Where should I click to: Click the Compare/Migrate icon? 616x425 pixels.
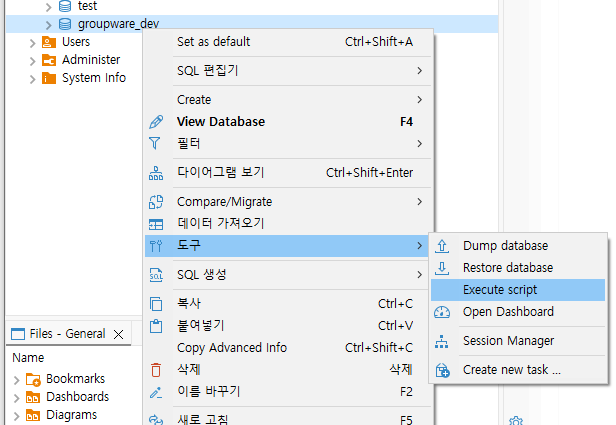click(155, 202)
